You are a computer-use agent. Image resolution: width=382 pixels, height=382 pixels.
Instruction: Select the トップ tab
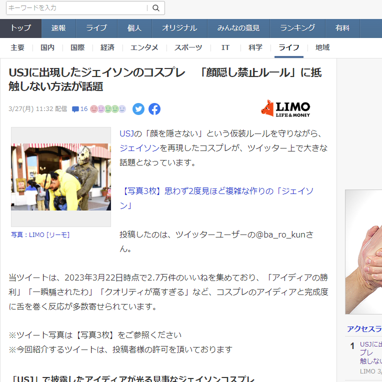point(21,28)
